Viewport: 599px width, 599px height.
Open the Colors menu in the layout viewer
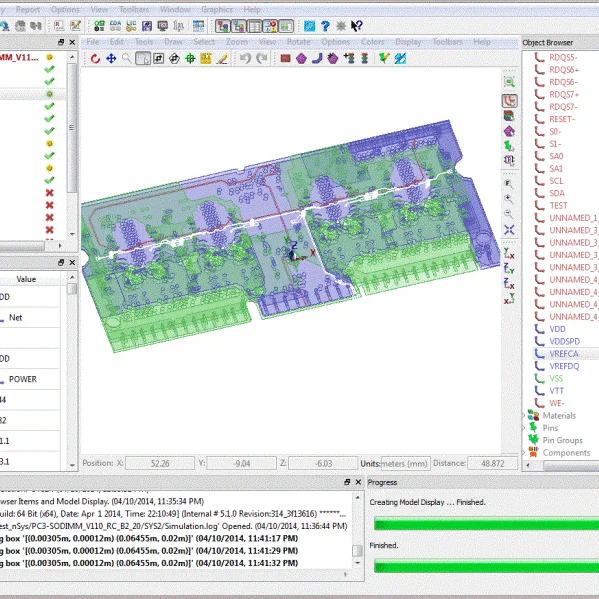(x=372, y=42)
